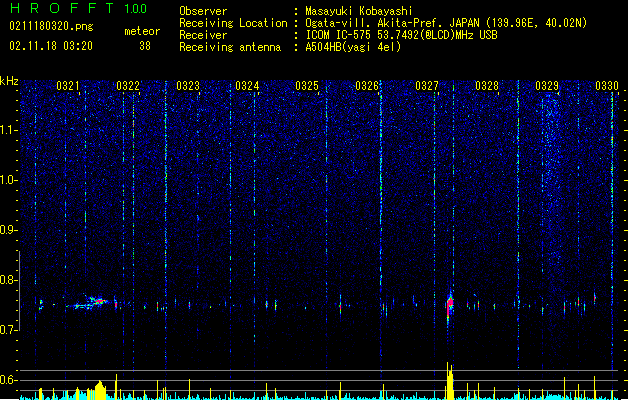Click the 0.9 frequency axis label
629x400 pixels.
click(9, 230)
